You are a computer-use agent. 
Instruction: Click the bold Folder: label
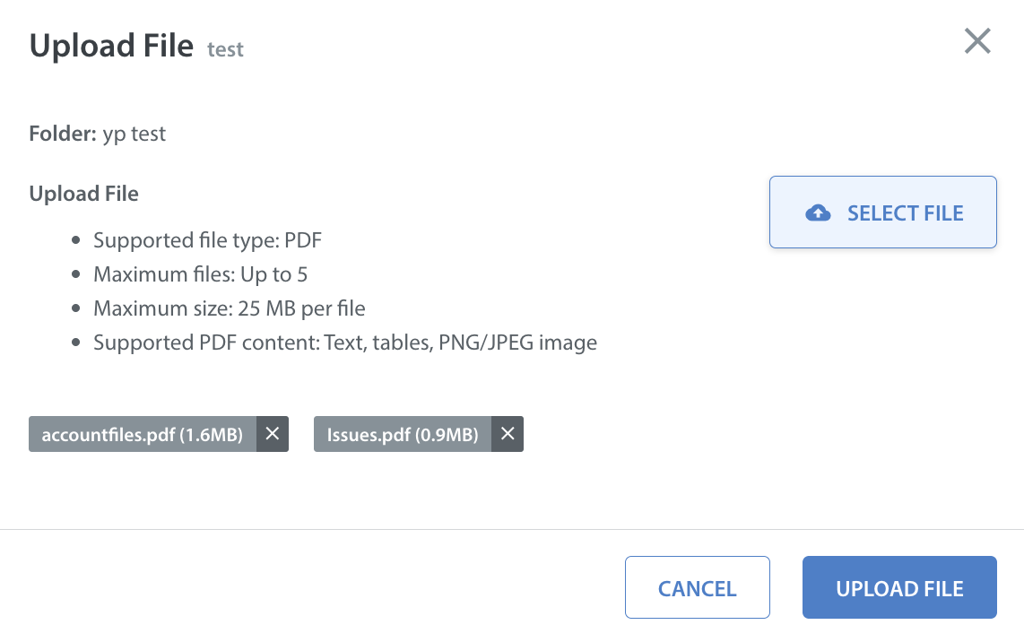[x=62, y=133]
